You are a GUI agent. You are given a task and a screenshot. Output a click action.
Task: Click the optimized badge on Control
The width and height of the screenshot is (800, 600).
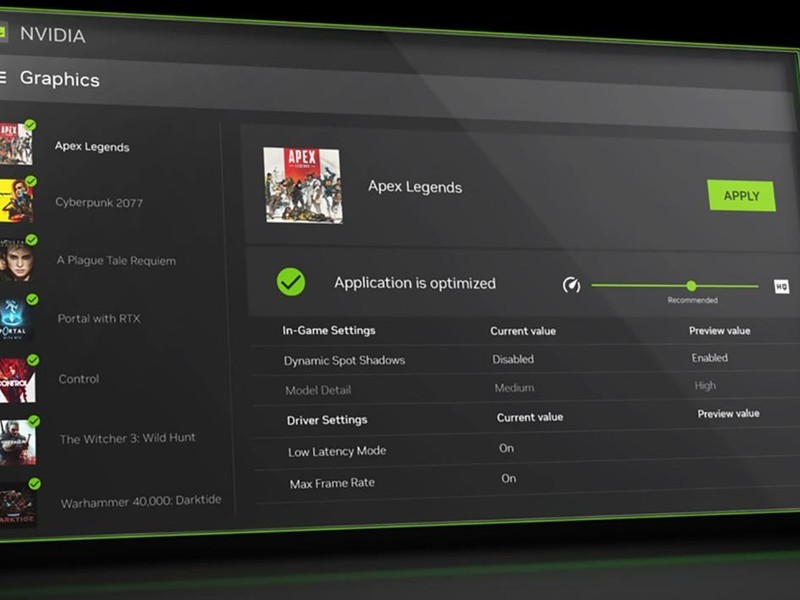(33, 360)
